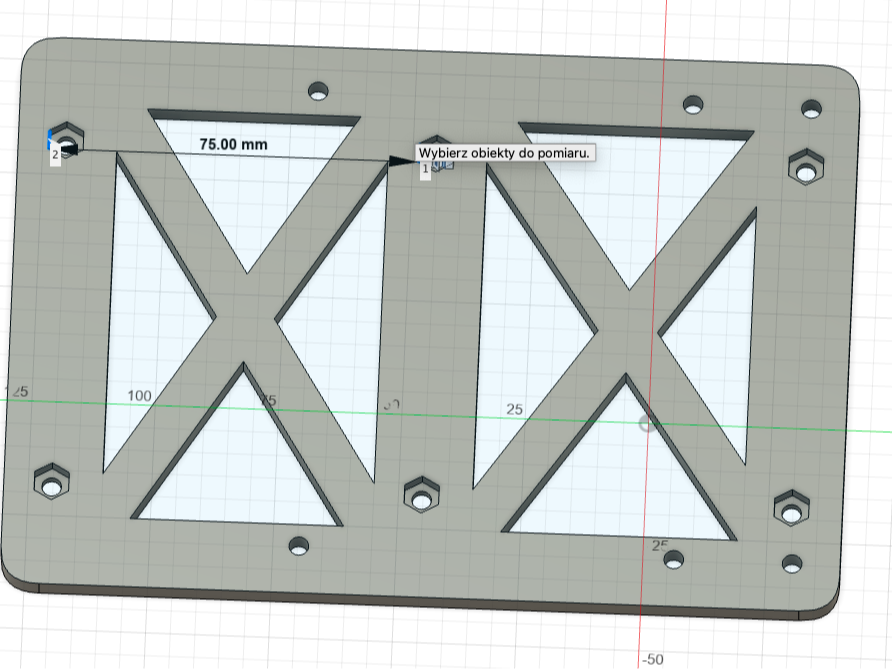
Task: Click the crossing center of the right X brace
Action: tap(627, 333)
